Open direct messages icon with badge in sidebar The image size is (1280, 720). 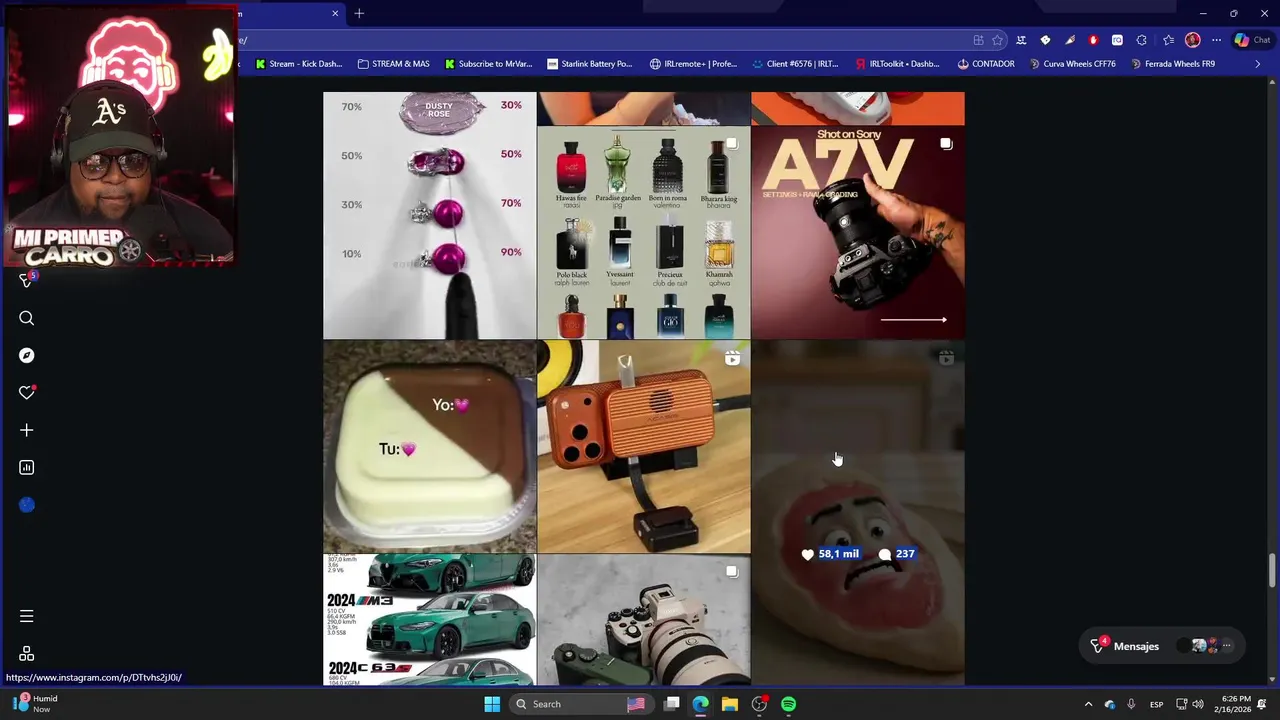click(27, 281)
